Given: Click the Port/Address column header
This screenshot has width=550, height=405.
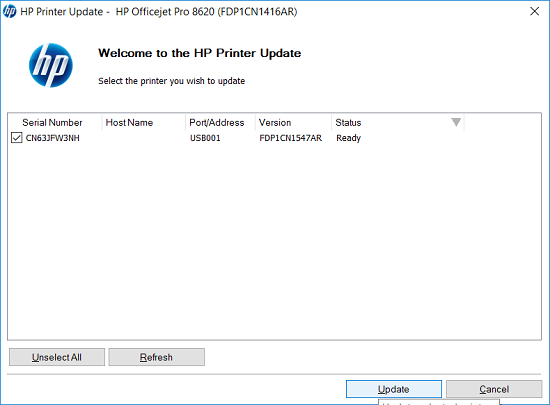Looking at the screenshot, I should coord(216,122).
